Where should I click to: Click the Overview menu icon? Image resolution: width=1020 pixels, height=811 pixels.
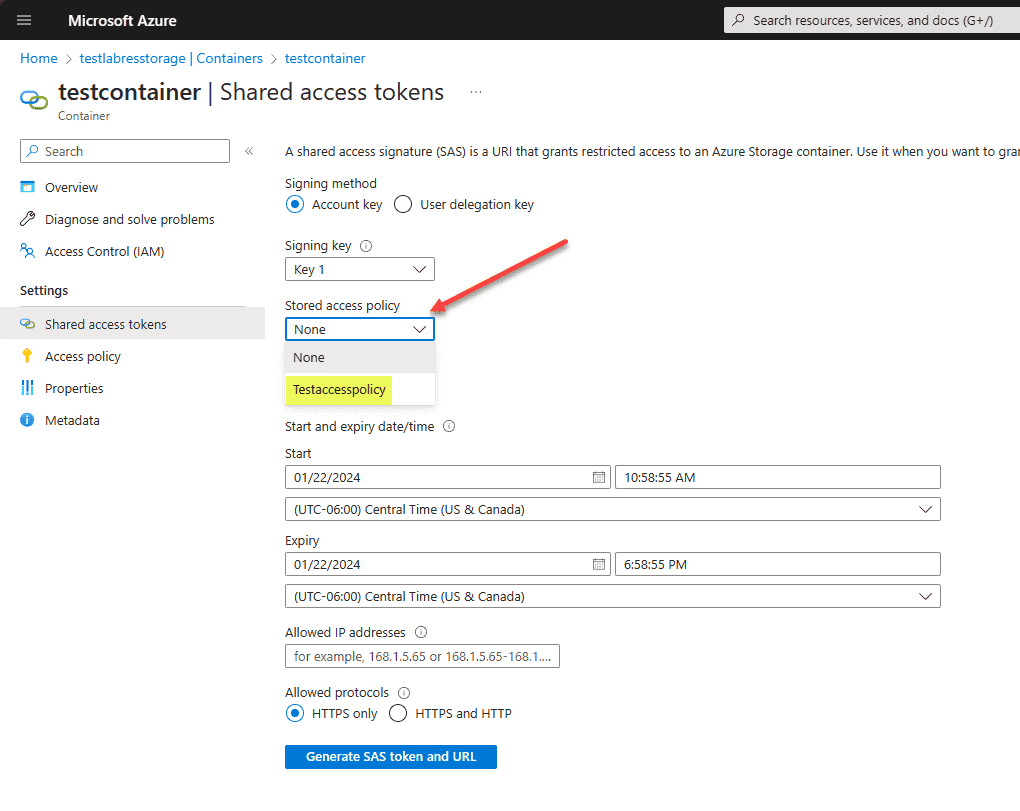(27, 187)
